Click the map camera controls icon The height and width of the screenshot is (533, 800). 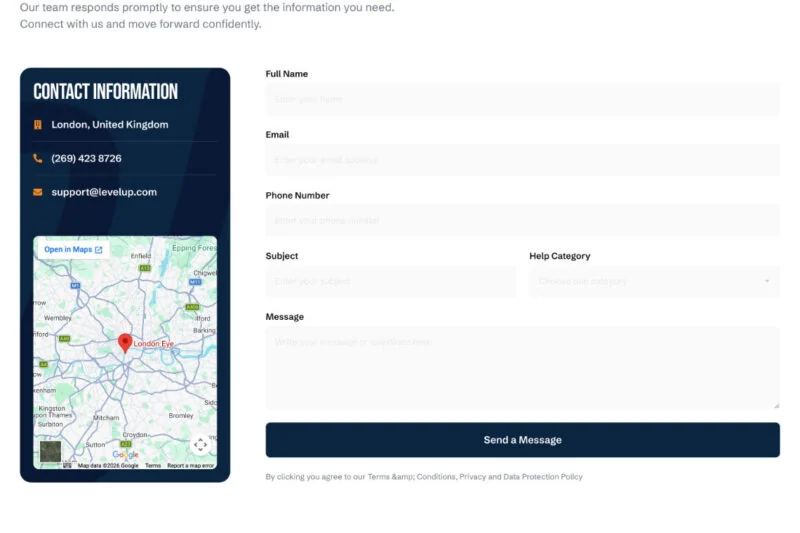pos(201,445)
